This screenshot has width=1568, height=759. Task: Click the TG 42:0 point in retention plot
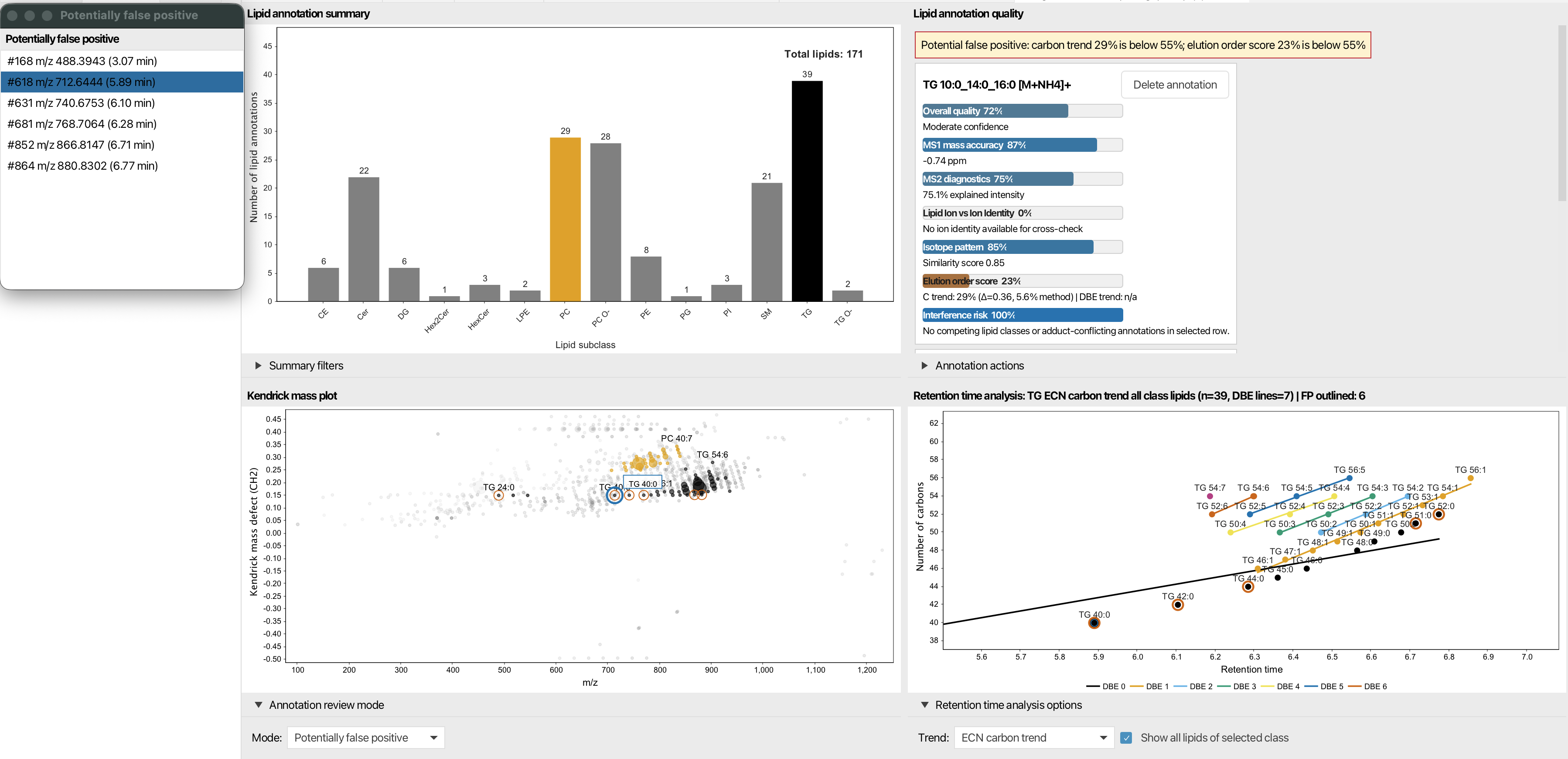coord(1178,605)
